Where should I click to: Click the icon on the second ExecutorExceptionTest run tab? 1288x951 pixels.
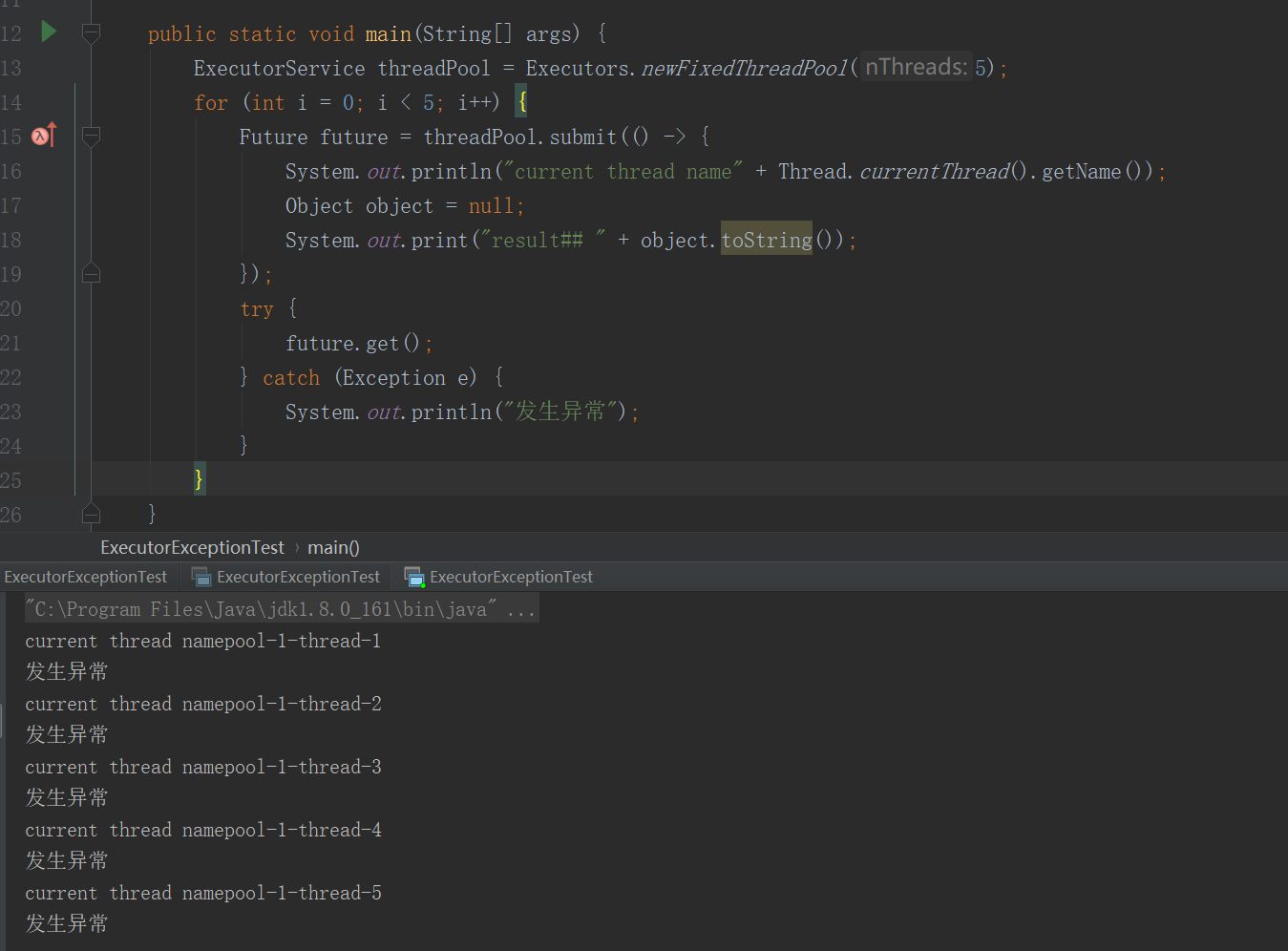click(201, 577)
